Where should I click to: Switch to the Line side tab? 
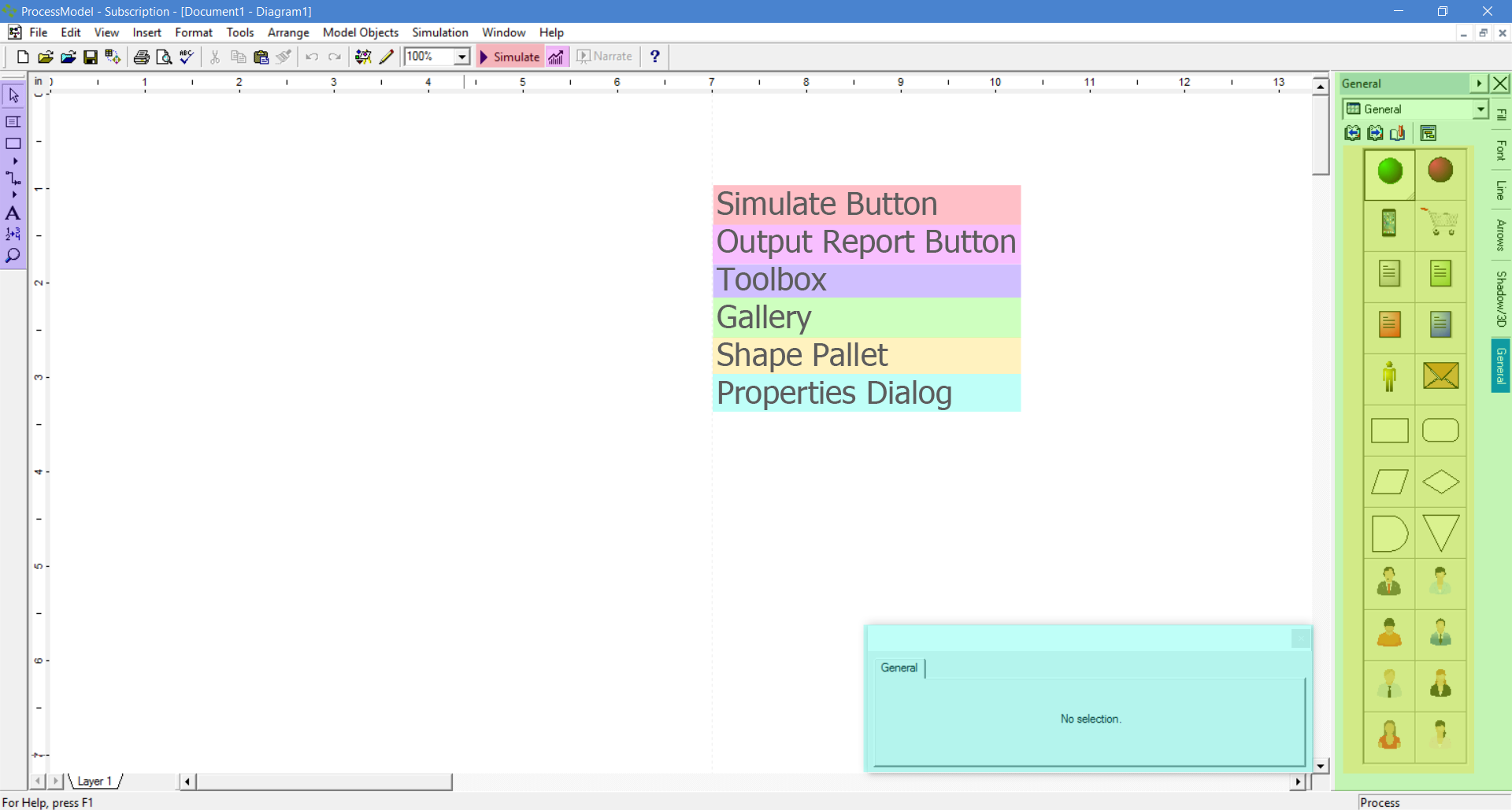tap(1501, 190)
